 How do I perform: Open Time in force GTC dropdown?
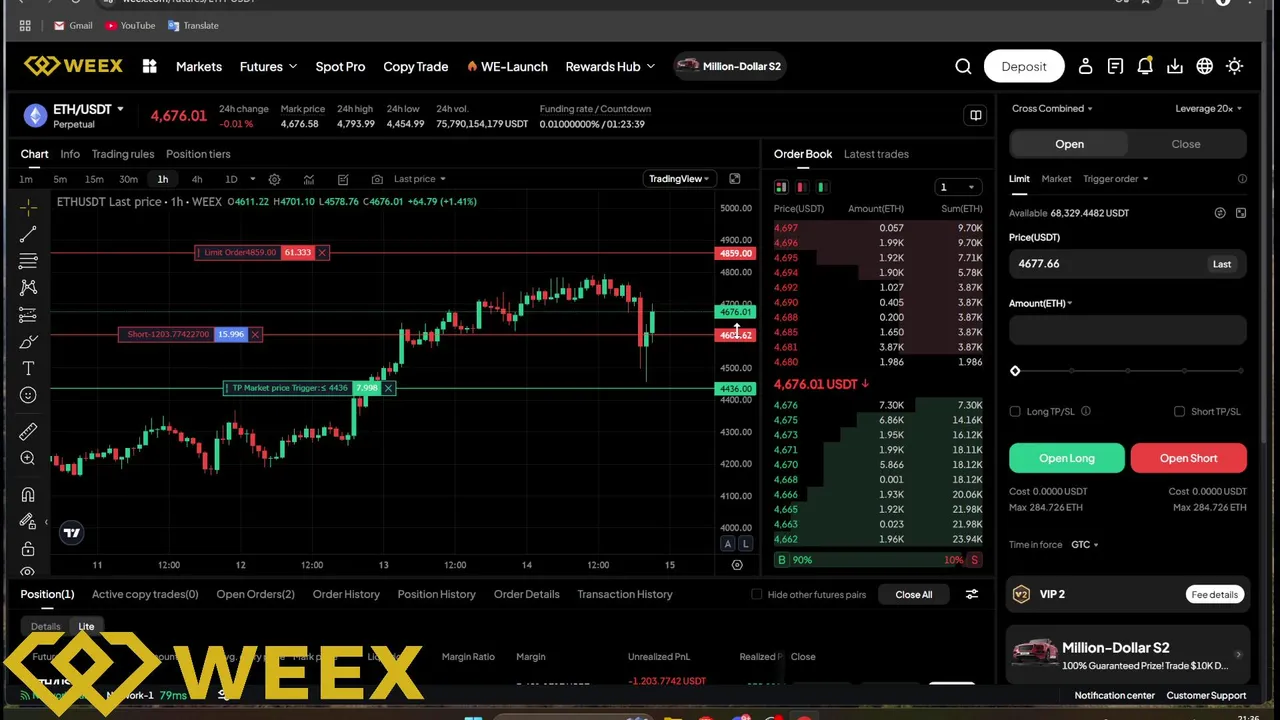click(x=1084, y=545)
